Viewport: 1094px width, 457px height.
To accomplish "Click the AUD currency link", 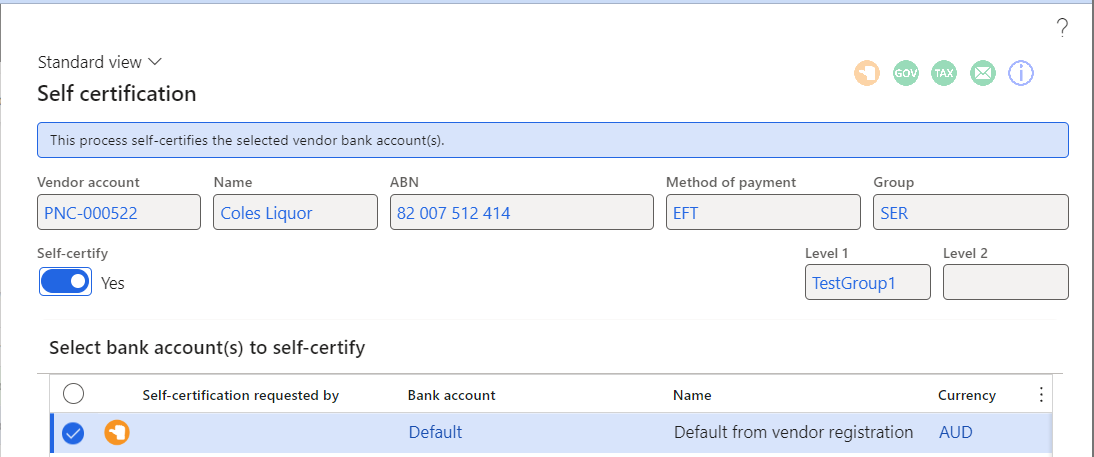I will pos(956,433).
